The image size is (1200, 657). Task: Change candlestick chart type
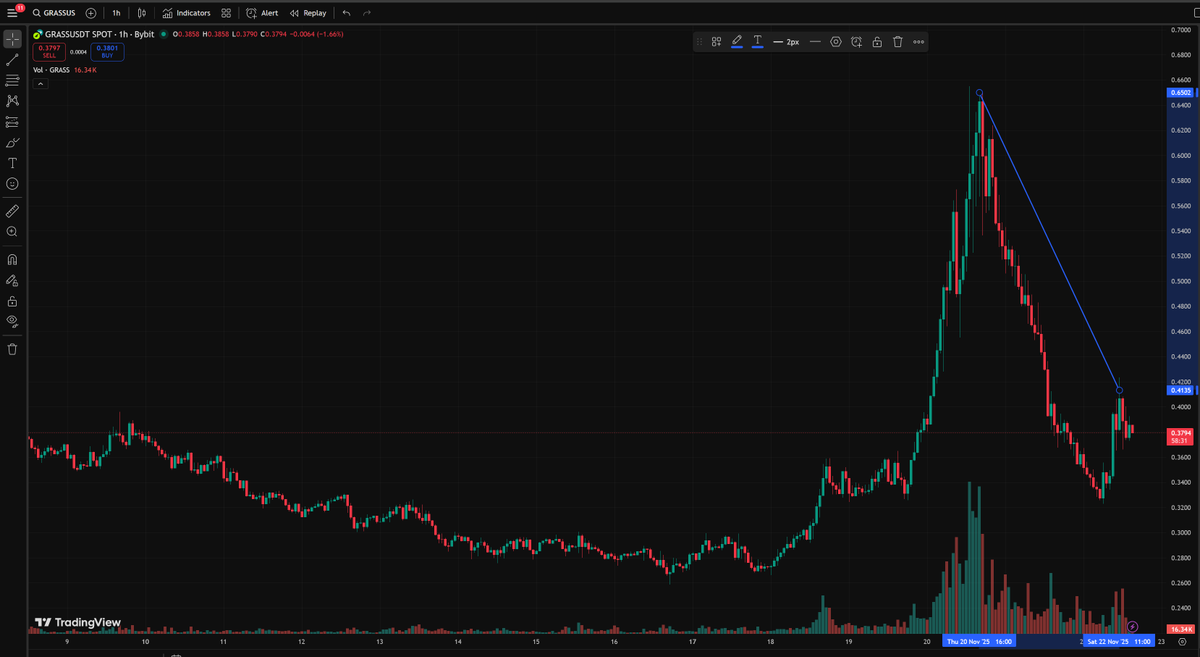[142, 13]
